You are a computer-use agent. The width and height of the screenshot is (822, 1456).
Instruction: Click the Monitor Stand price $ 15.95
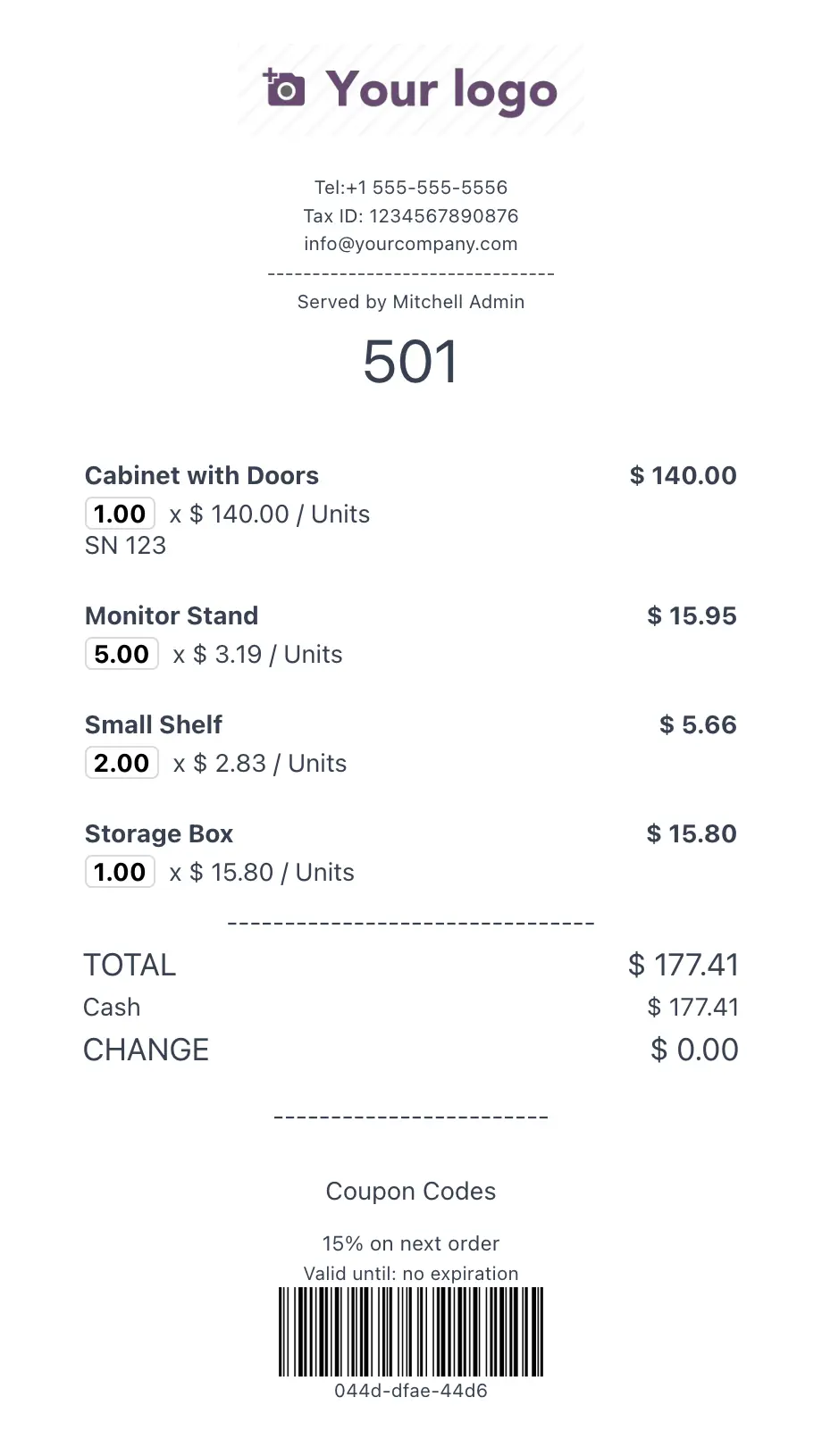(x=692, y=615)
